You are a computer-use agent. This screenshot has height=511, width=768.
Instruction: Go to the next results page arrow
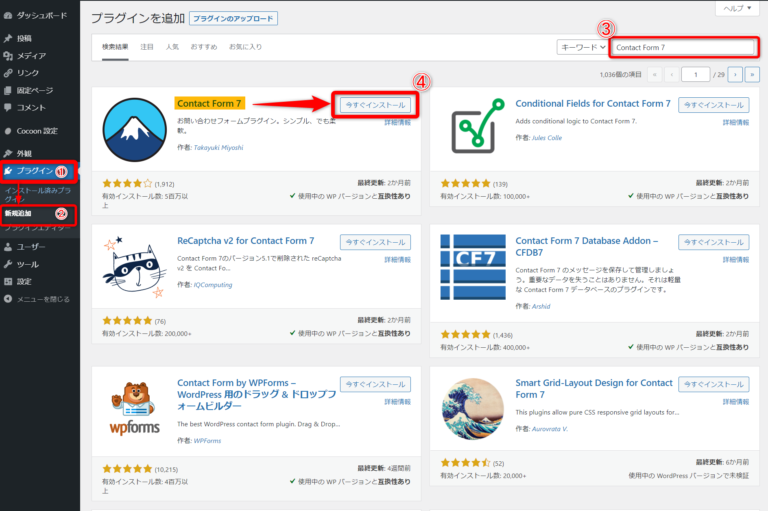(x=735, y=74)
